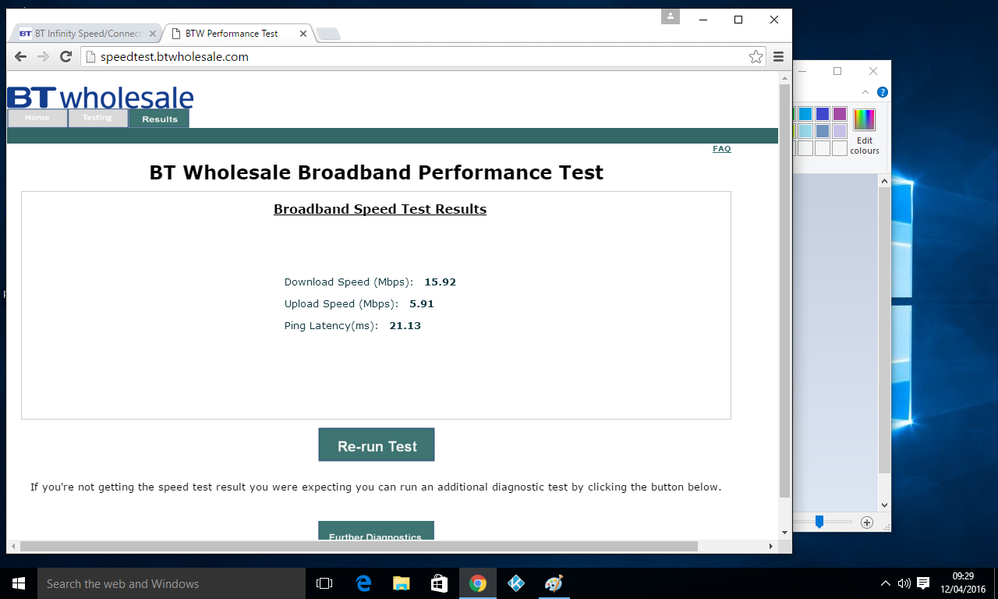This screenshot has width=998, height=599.
Task: Collapse the Paint ribbon with the chevron
Action: (x=865, y=92)
